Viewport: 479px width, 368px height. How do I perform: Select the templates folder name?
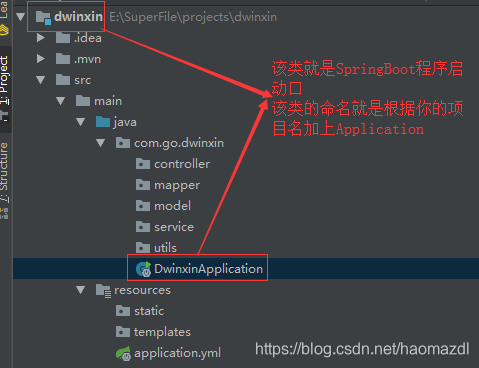point(162,332)
